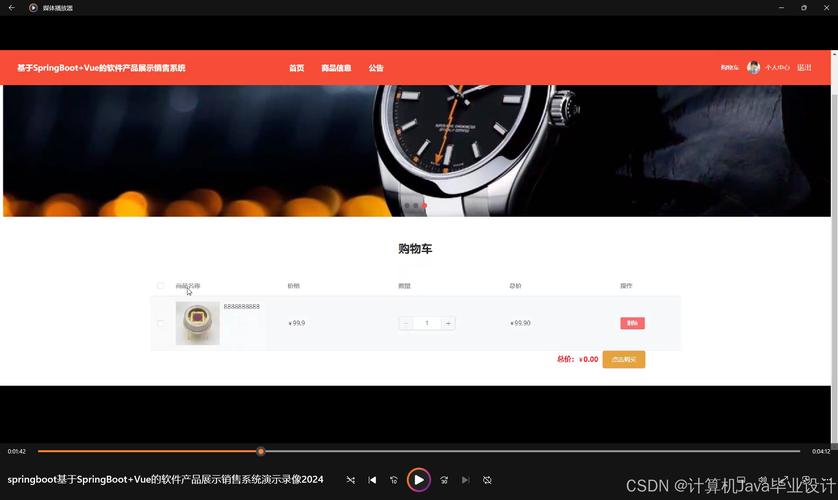
Task: Click the user avatar in the header
Action: (x=753, y=67)
